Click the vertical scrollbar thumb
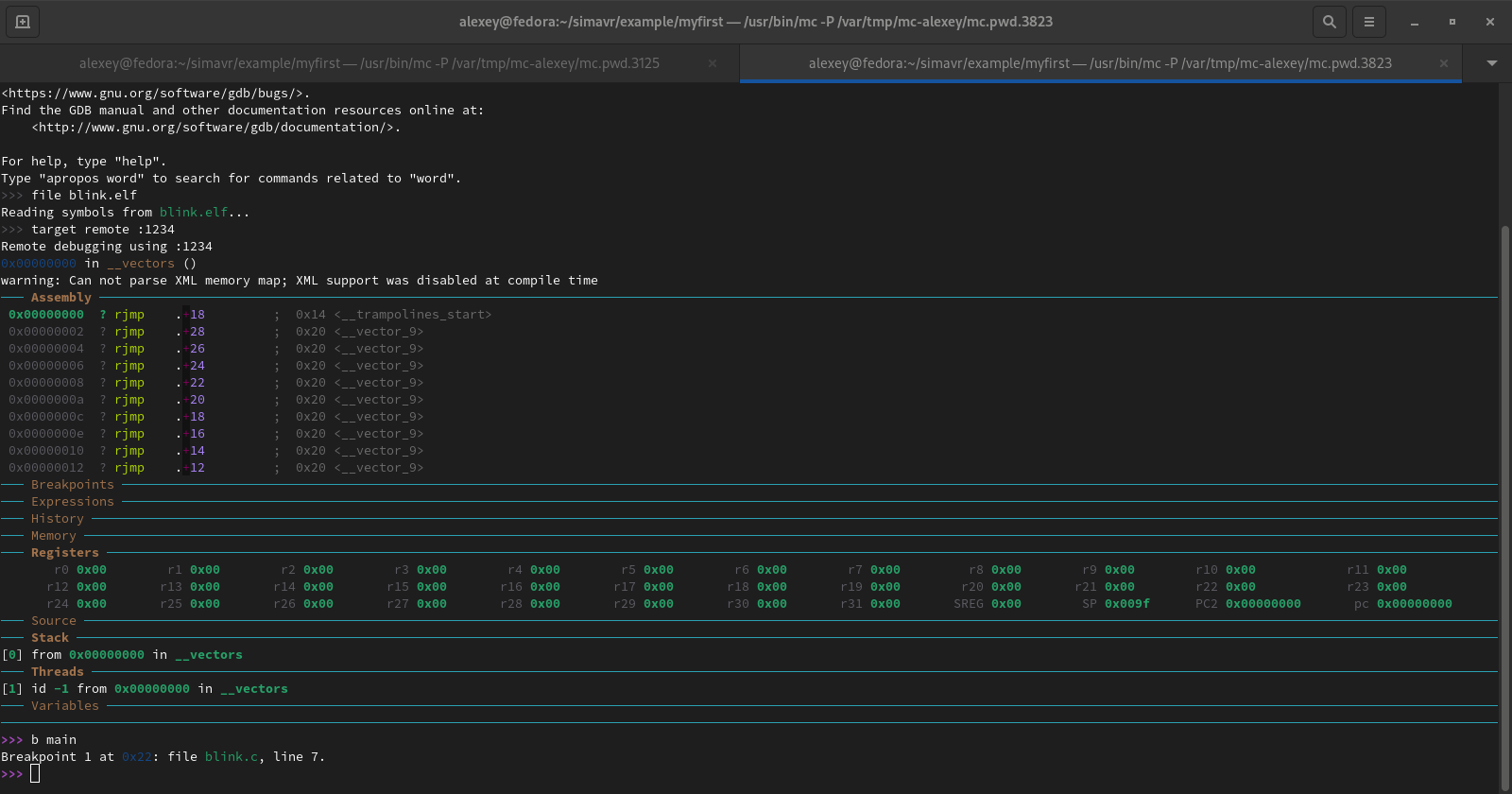 coord(1505,508)
